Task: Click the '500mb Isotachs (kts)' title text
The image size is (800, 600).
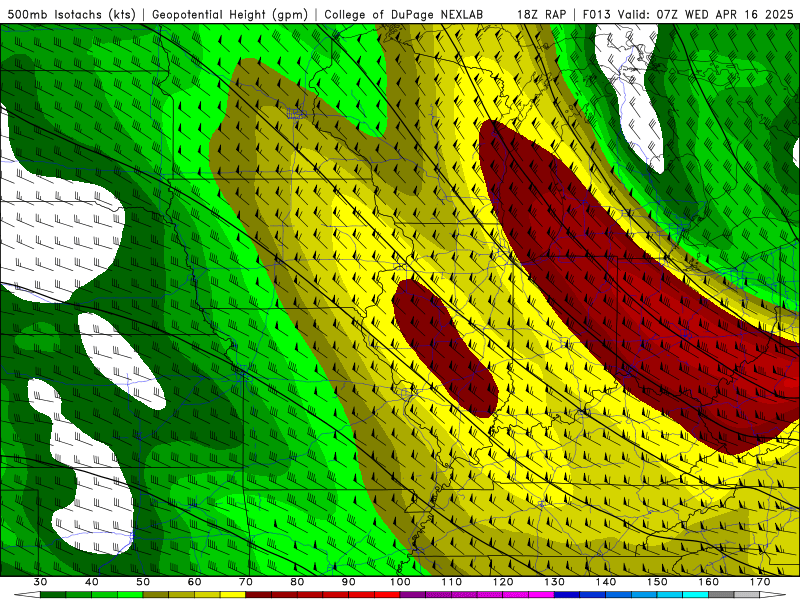Action: [71, 14]
